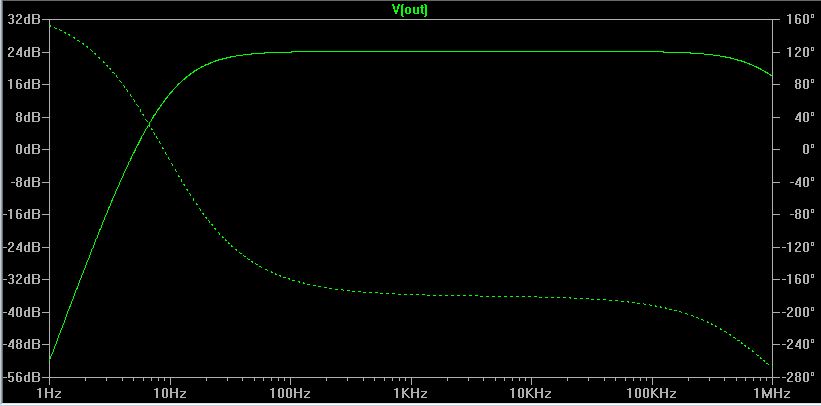Click the 40° phase axis label
The width and height of the screenshot is (821, 406).
coord(804,117)
